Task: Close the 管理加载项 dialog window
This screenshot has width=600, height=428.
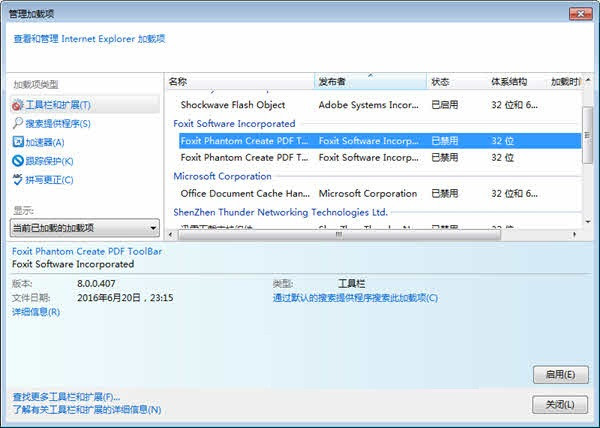Action: click(580, 14)
